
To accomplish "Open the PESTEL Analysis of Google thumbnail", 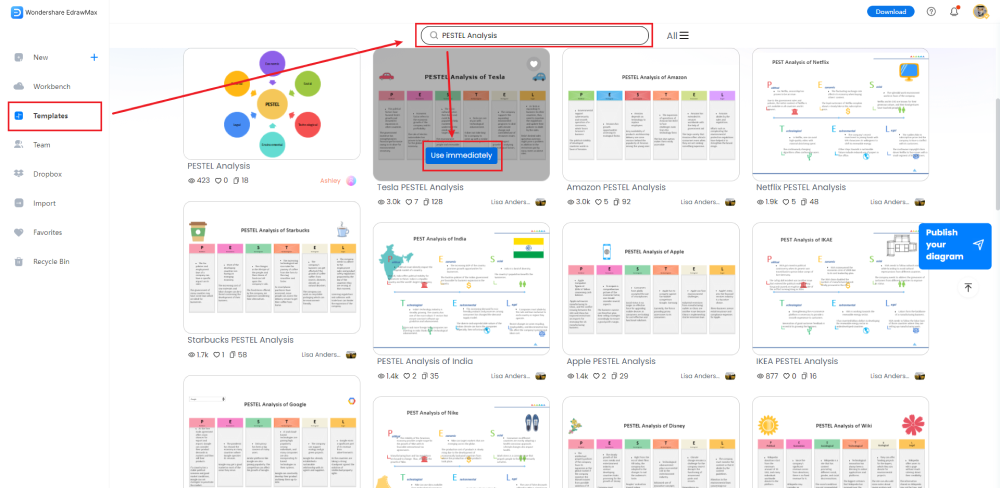I will point(272,432).
